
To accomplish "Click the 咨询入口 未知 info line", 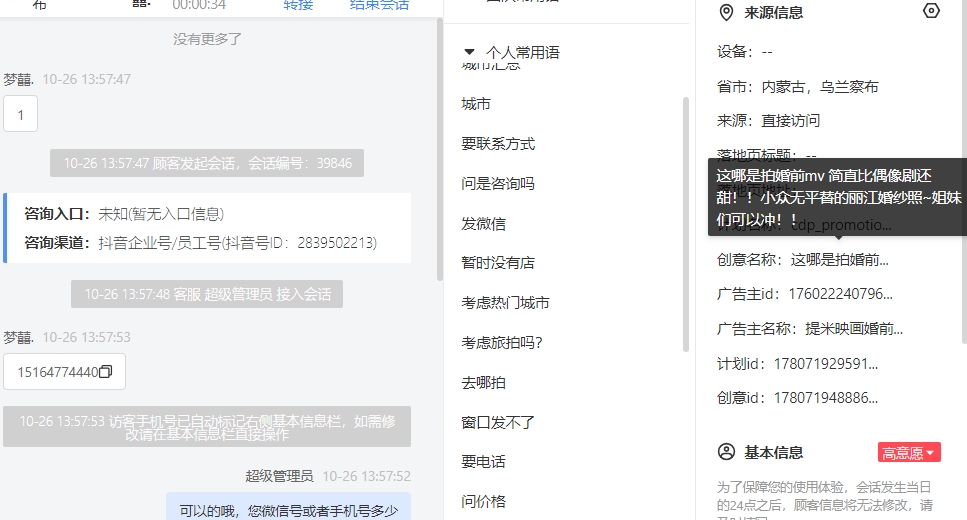I will [124, 214].
